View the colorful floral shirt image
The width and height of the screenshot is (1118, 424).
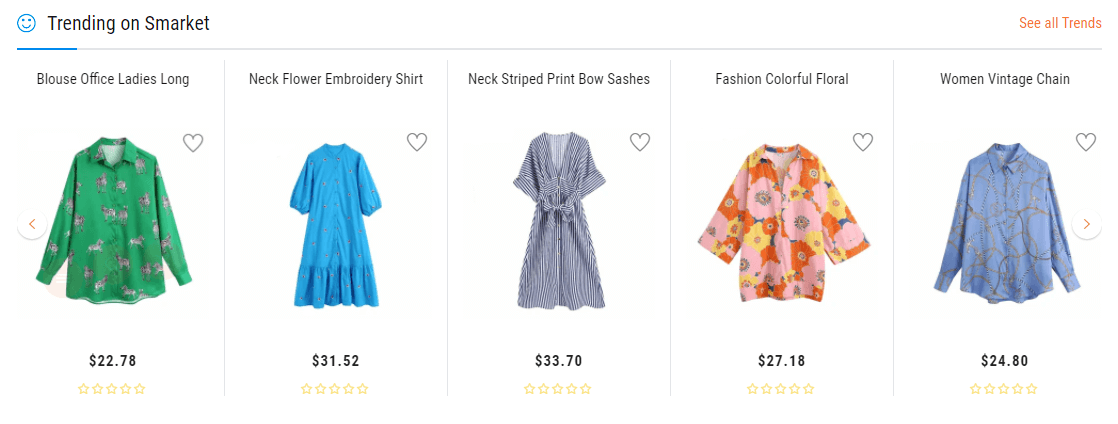coord(782,228)
